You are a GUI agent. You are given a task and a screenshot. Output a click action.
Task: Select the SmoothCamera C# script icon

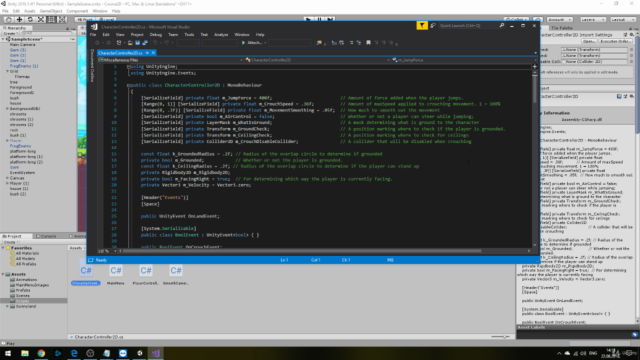[x=176, y=271]
